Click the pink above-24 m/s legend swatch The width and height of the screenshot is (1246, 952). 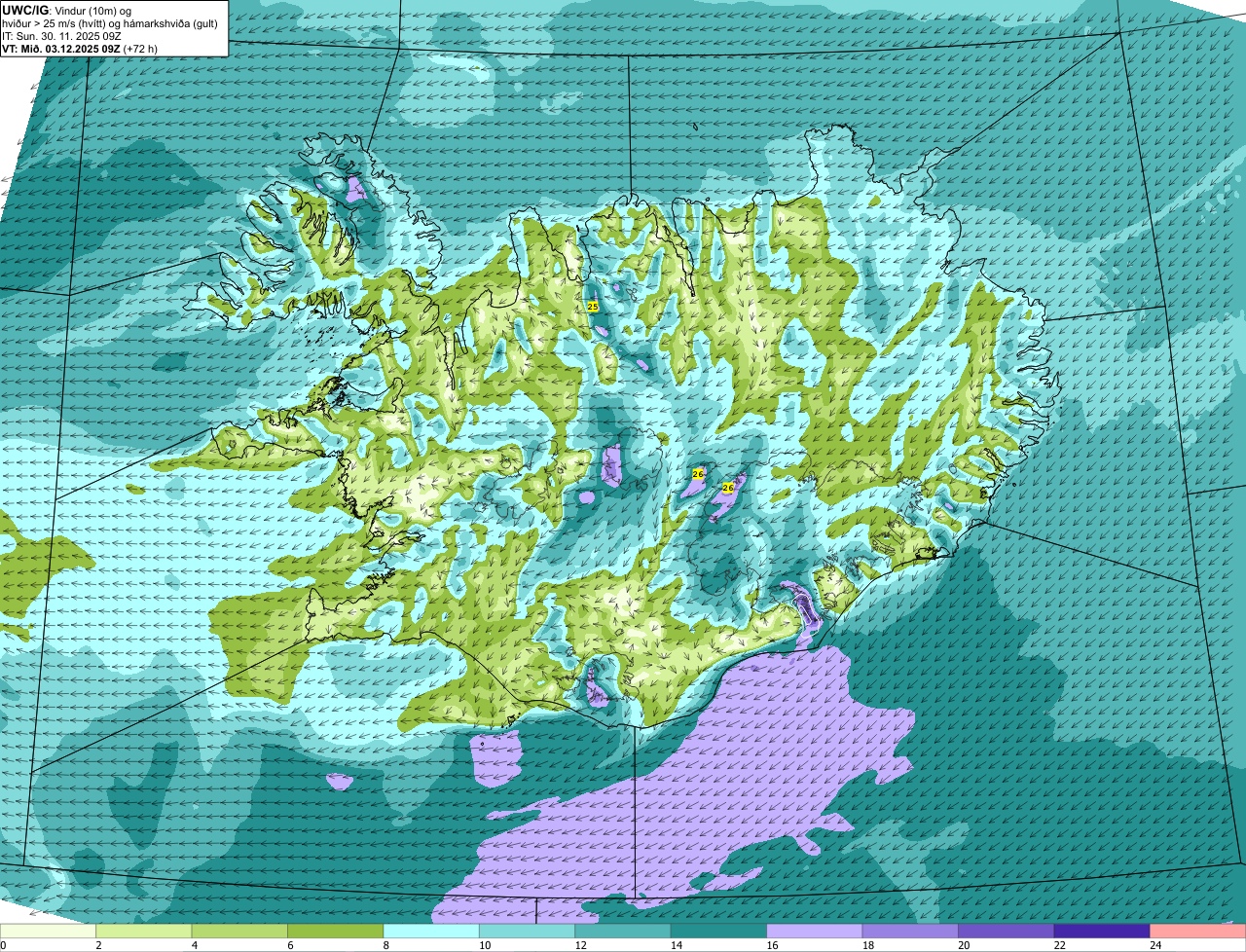(1198, 931)
